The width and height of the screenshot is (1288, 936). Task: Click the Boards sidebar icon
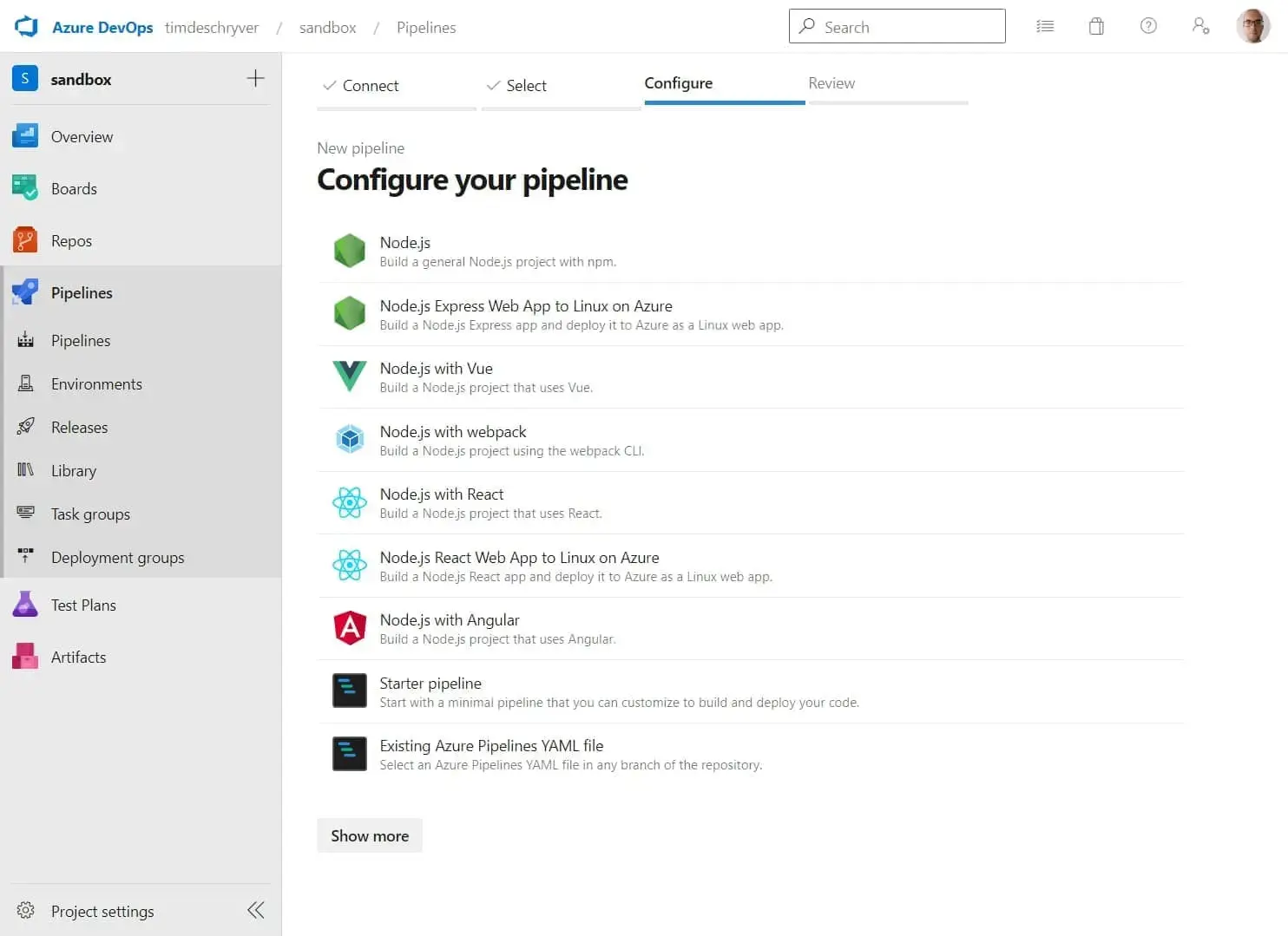pos(25,188)
